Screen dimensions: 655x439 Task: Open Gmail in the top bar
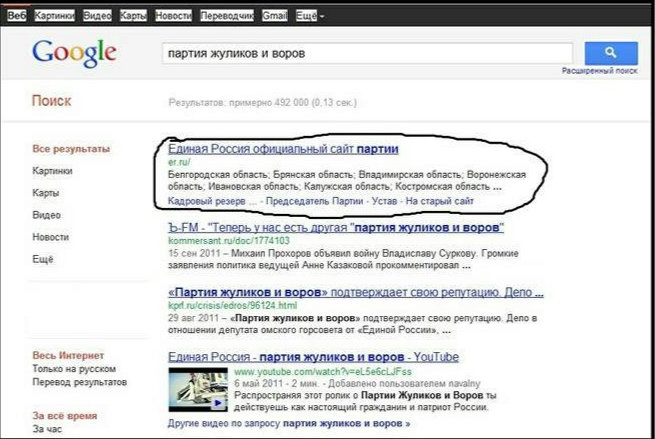pos(274,16)
